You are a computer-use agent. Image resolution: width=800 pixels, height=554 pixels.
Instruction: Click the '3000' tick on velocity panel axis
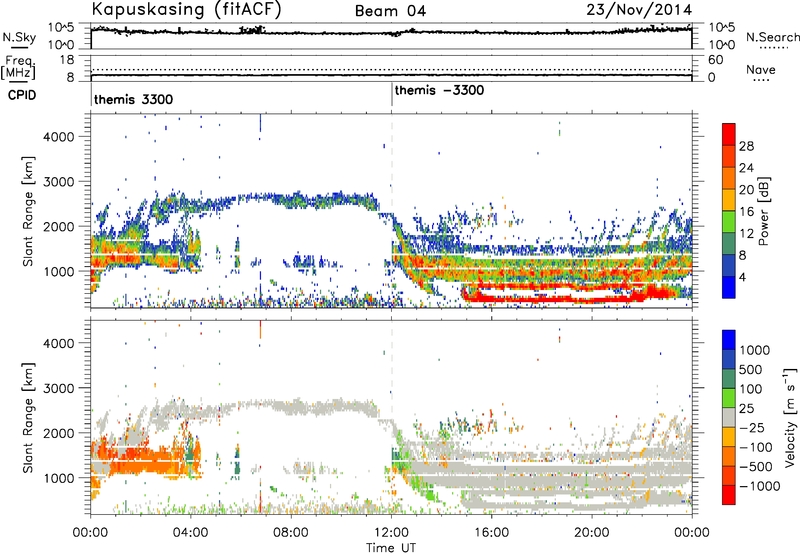(x=58, y=388)
